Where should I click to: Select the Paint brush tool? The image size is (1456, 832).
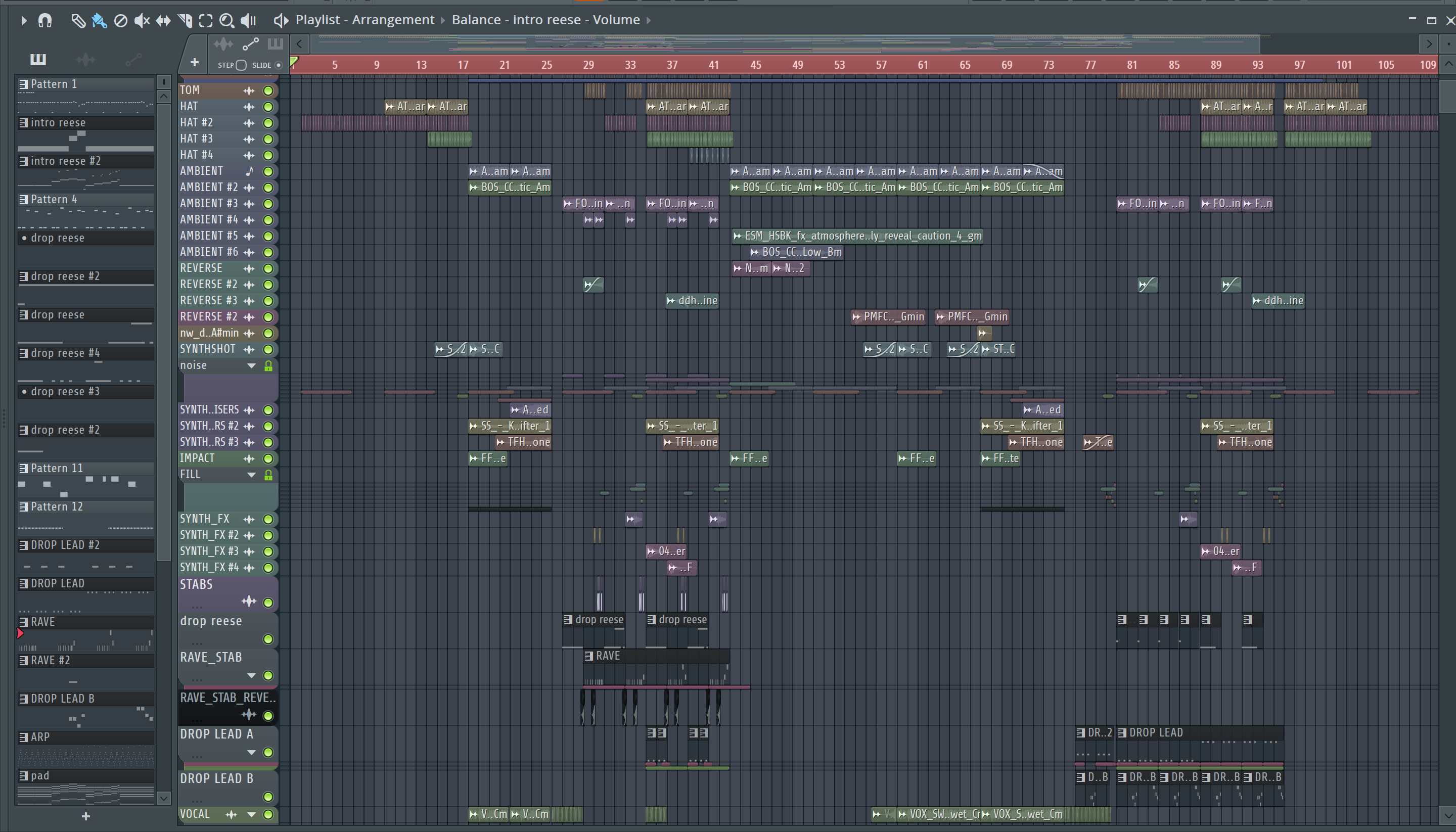(99, 21)
